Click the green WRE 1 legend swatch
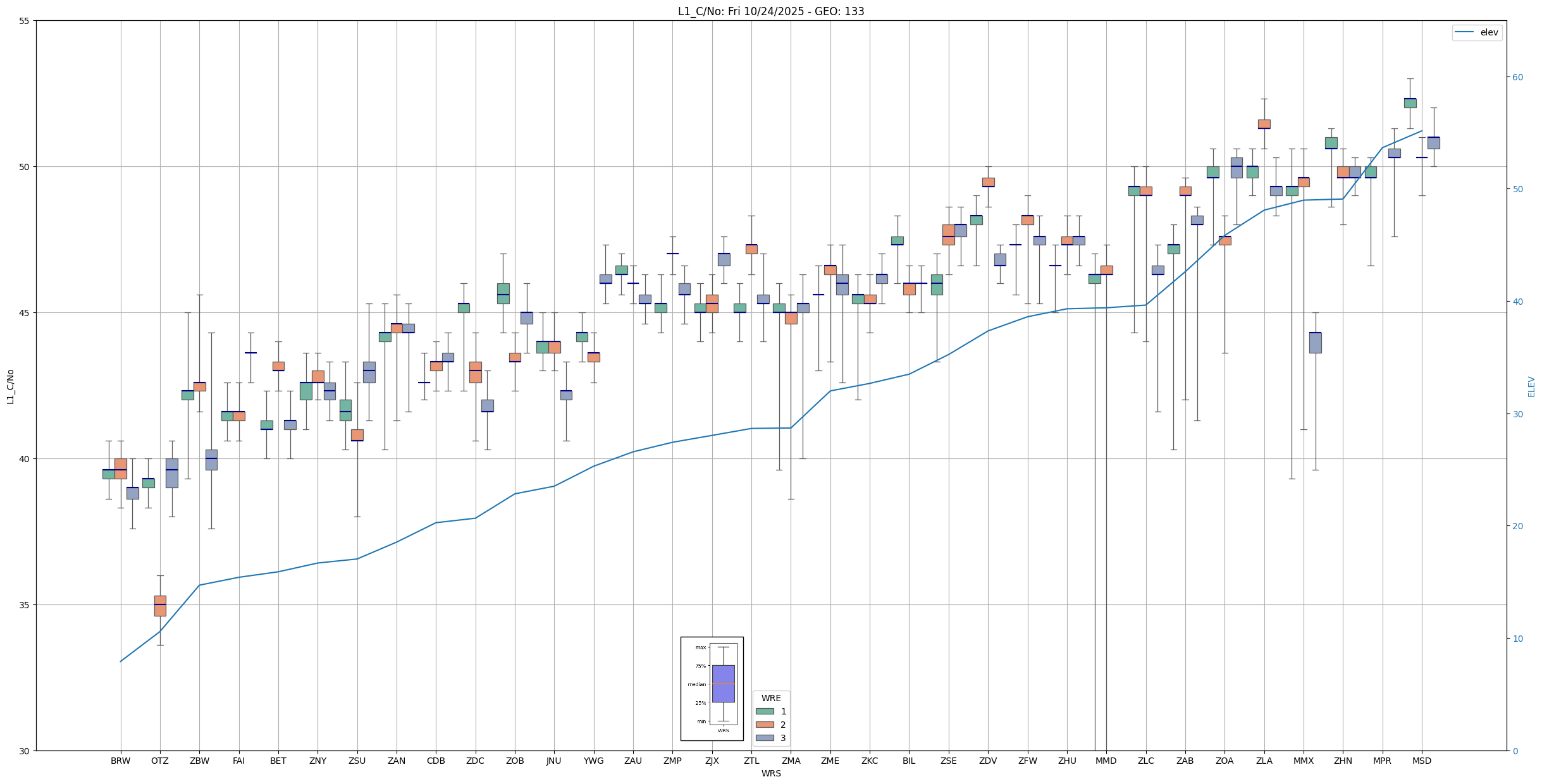1542x784 pixels. point(764,711)
